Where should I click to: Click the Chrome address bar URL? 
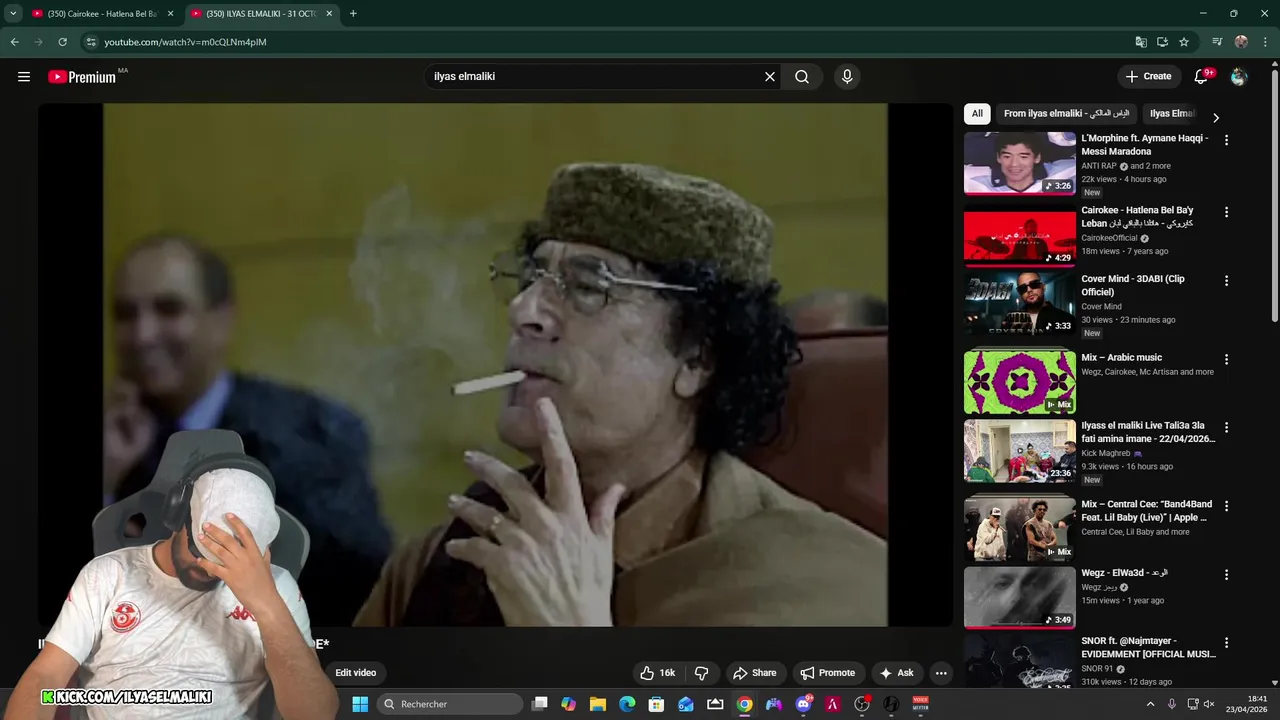click(186, 42)
